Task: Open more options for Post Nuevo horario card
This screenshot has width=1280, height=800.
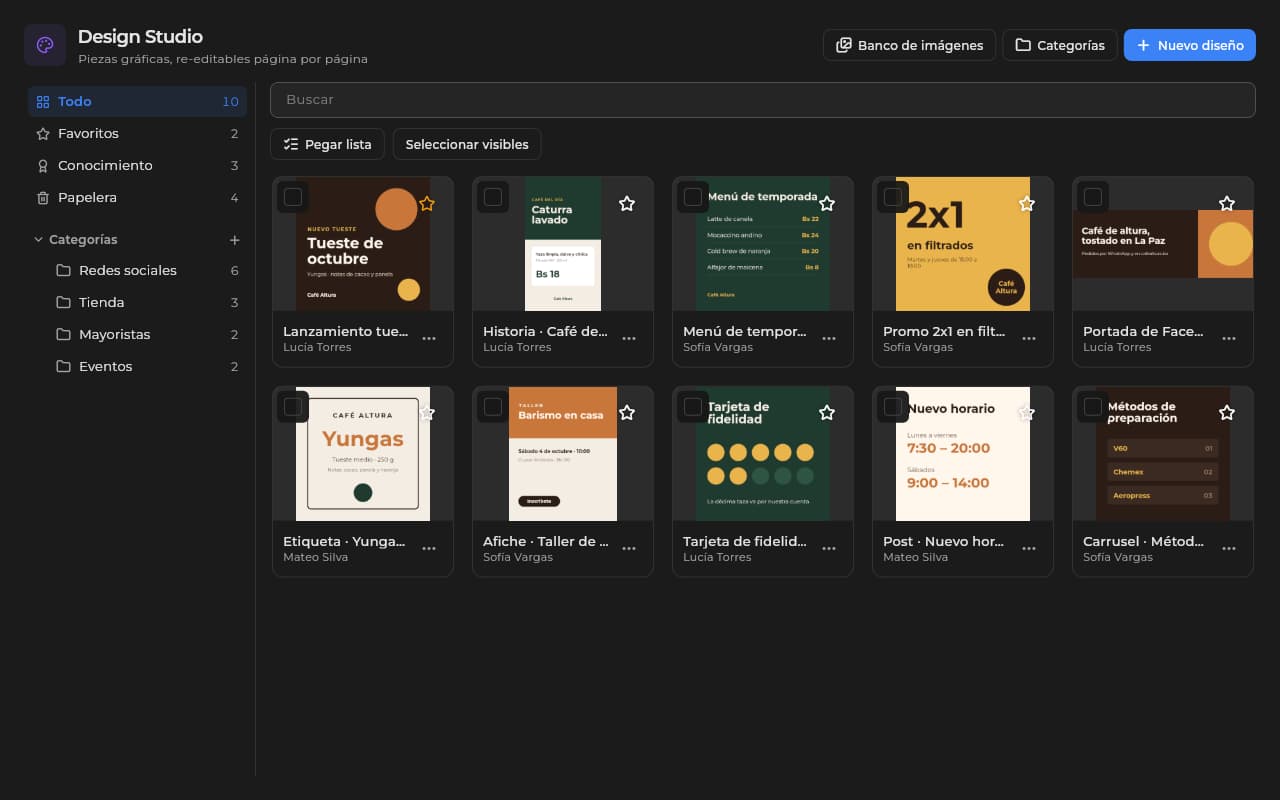Action: coord(1029,549)
